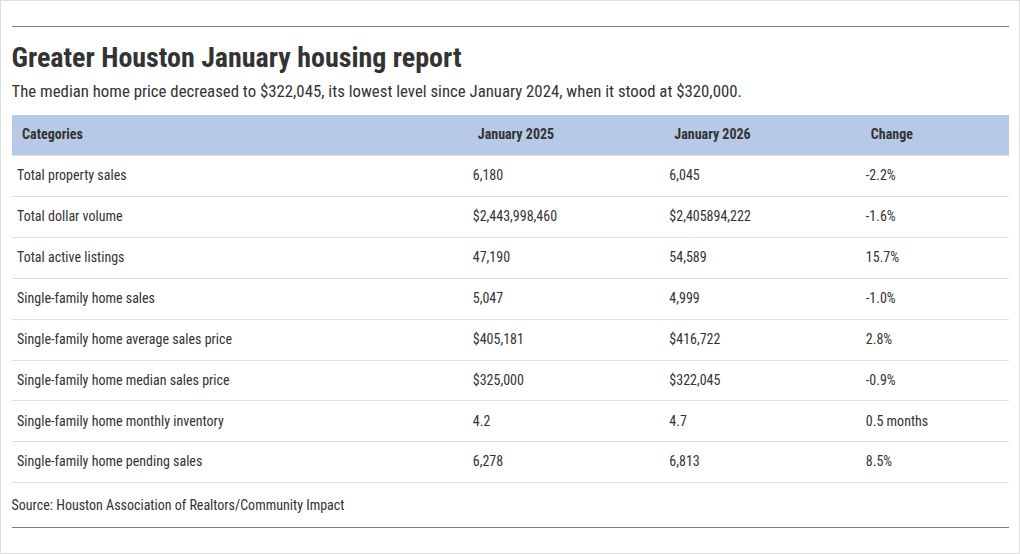Select the Total property sales row label

click(72, 175)
